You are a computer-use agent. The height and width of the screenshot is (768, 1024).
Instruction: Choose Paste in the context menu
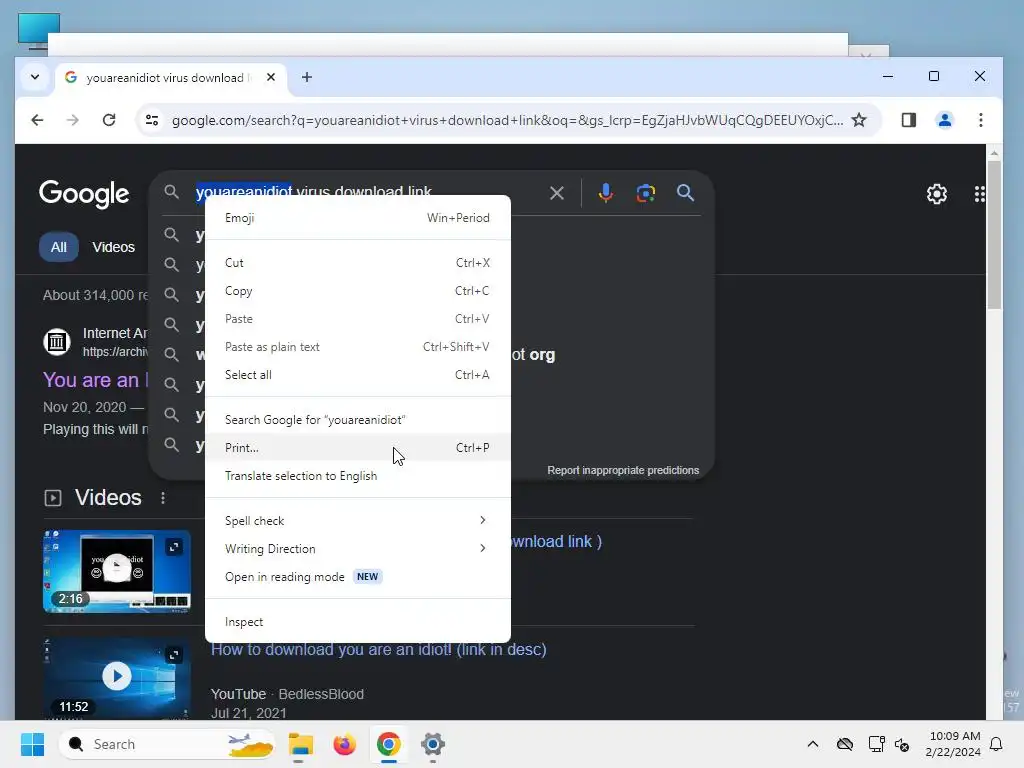[x=357, y=319]
